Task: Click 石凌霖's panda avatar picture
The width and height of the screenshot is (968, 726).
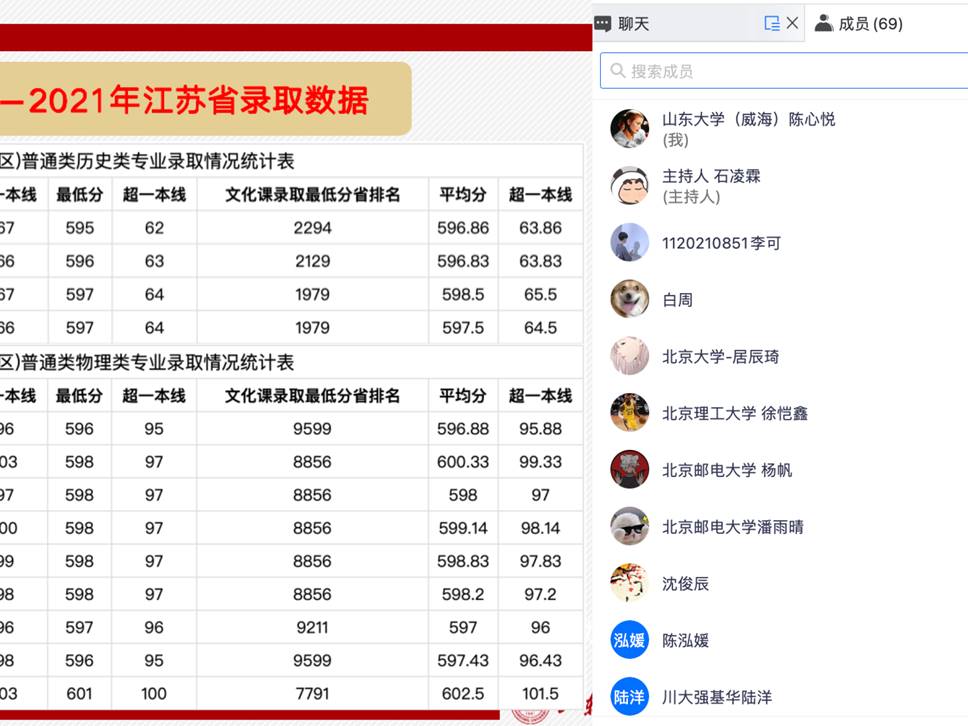Action: [629, 184]
